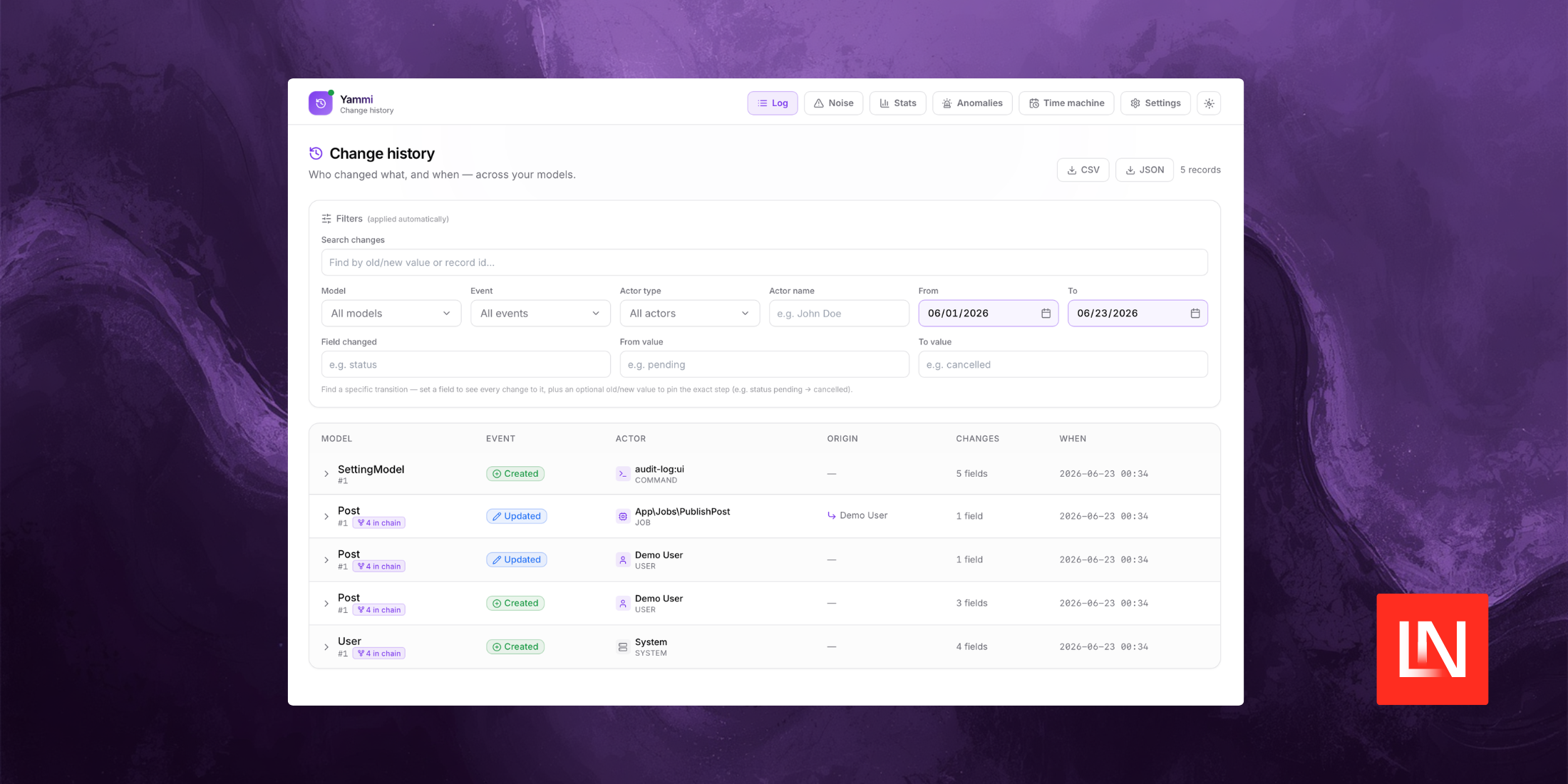Viewport: 1568px width, 784px height.
Task: Open the Noise tab
Action: (833, 103)
